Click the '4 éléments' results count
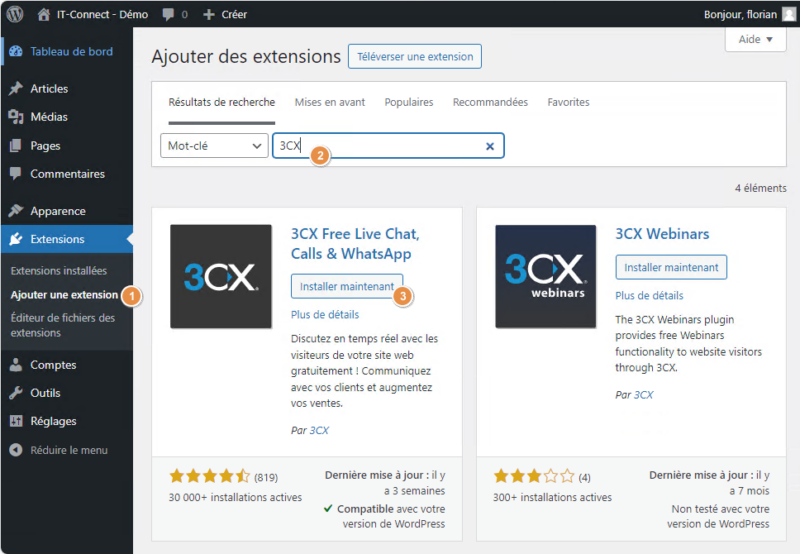Image resolution: width=800 pixels, height=554 pixels. click(x=760, y=188)
